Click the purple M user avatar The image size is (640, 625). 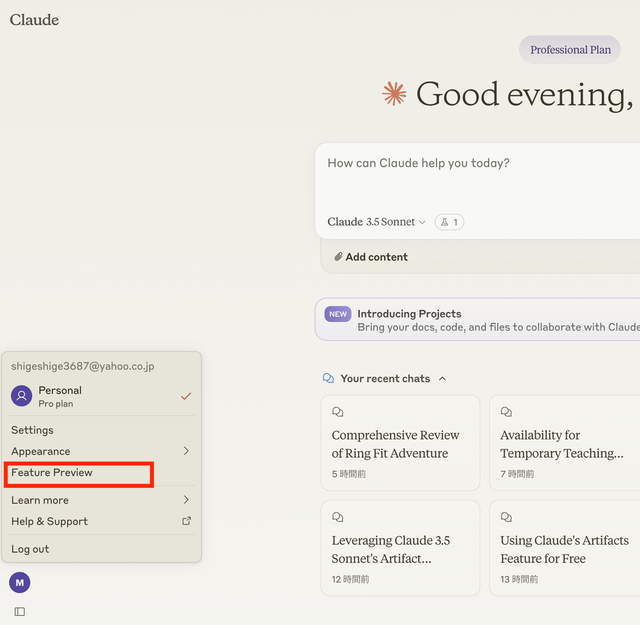tap(20, 583)
